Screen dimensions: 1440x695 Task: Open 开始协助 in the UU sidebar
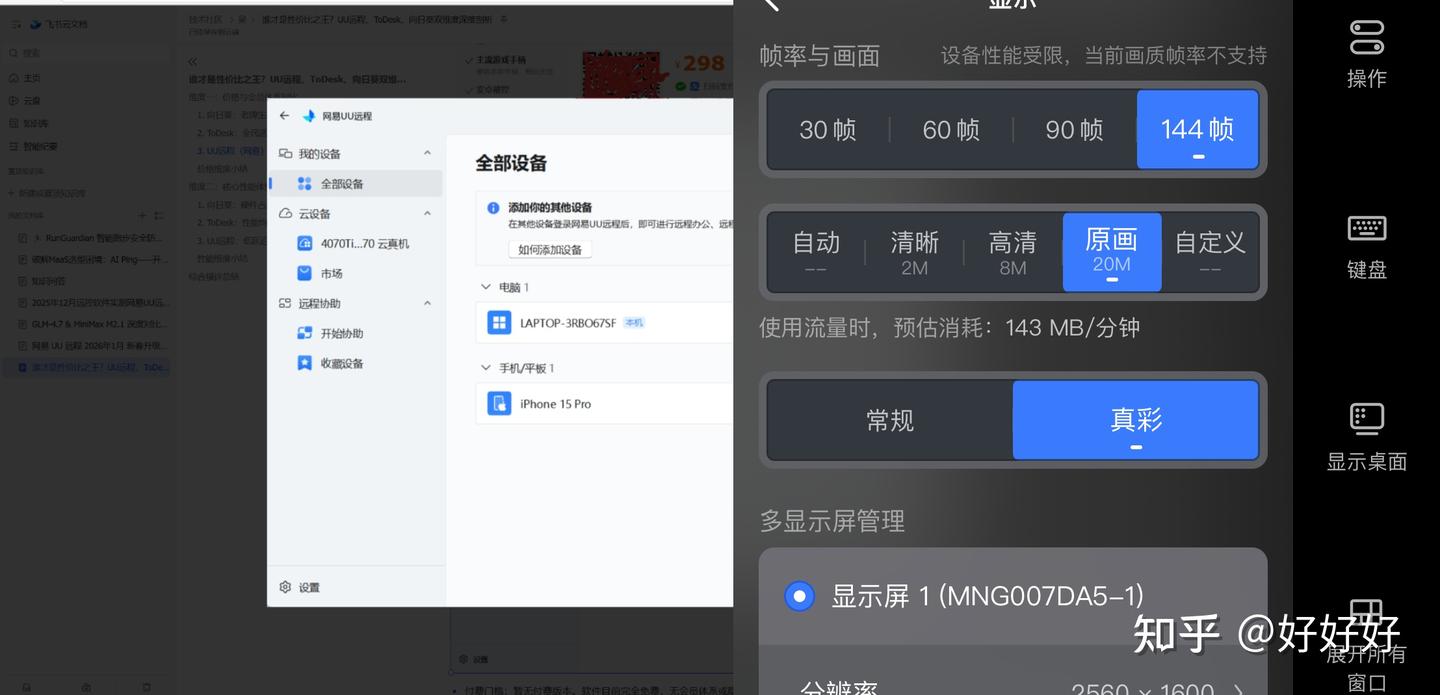click(356, 333)
